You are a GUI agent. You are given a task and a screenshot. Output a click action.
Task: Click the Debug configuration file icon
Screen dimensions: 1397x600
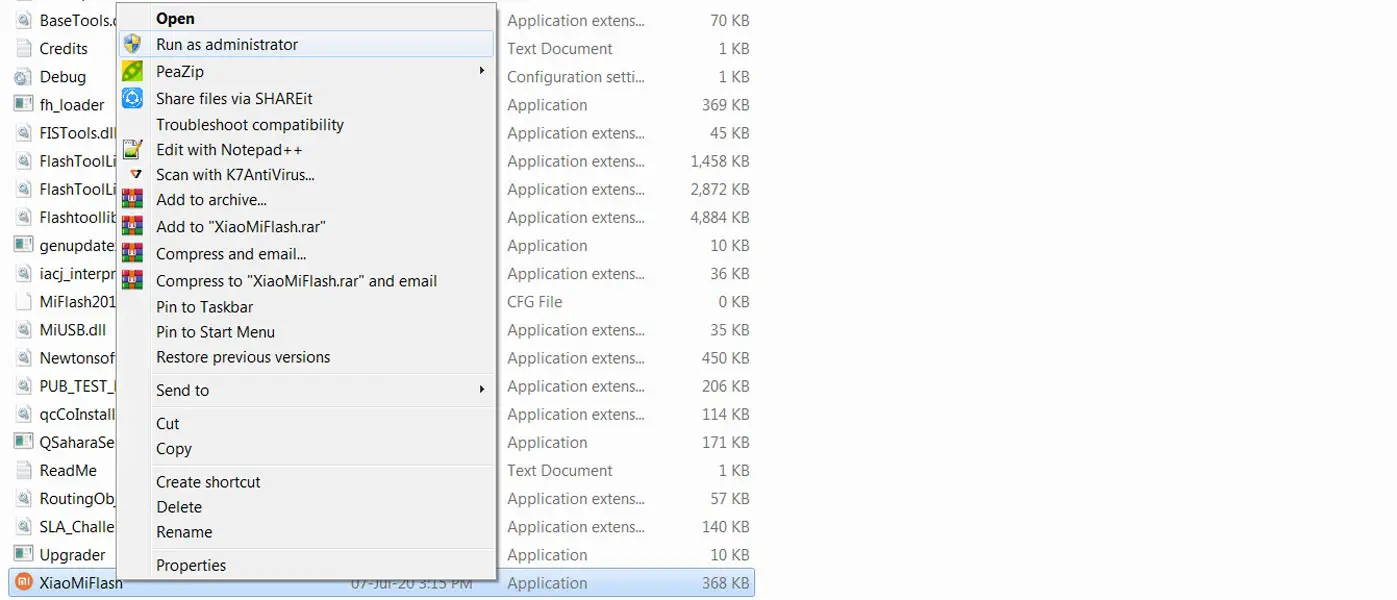pyautogui.click(x=23, y=76)
